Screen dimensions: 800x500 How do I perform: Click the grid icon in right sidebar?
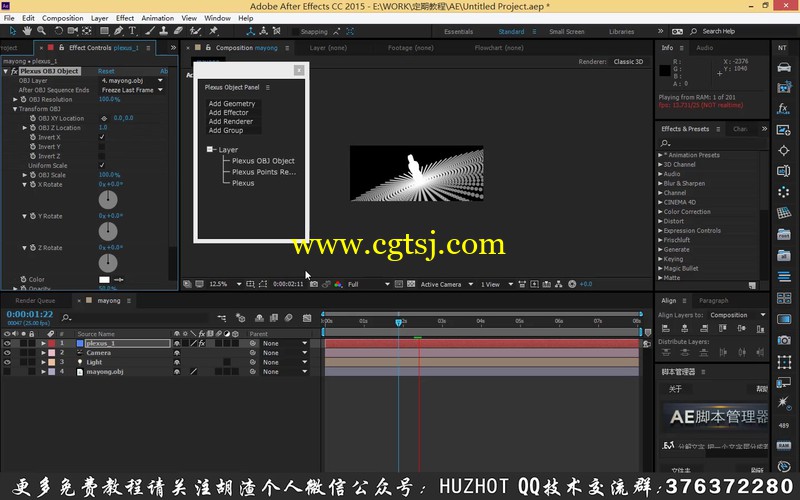[x=784, y=213]
